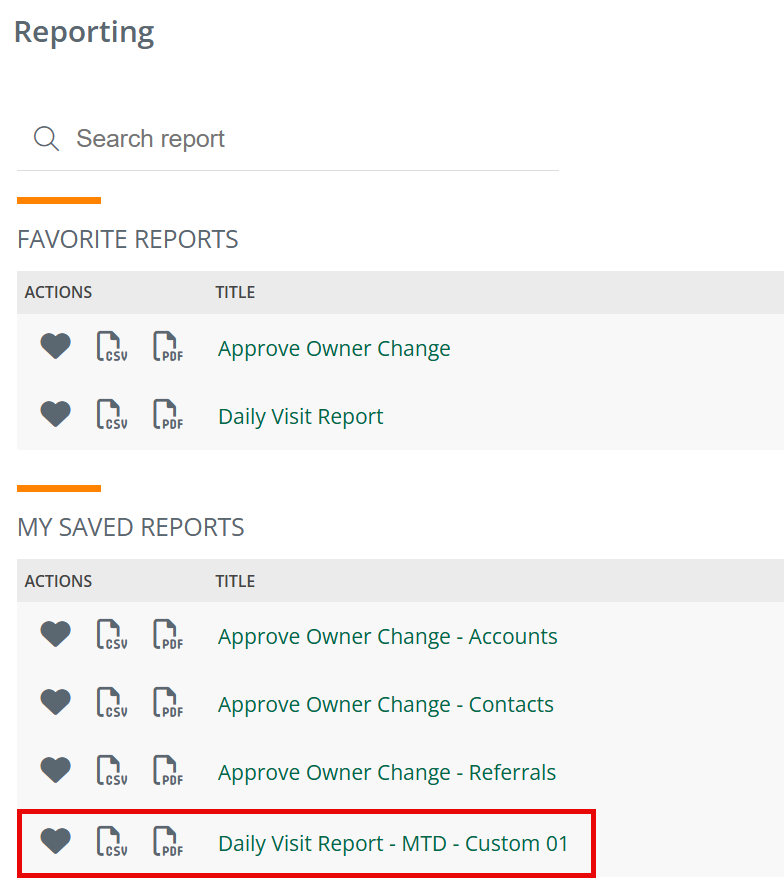
Task: Open Approve Owner Change - Referrals report
Action: point(387,772)
